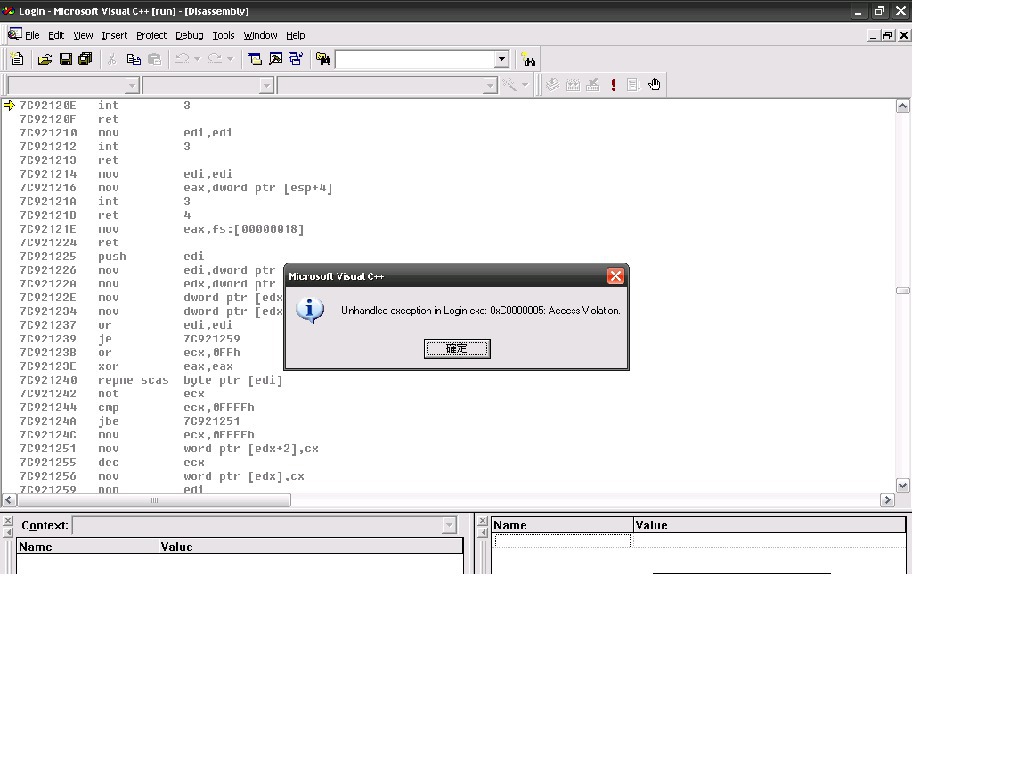Click the 確定 OK button in dialog
The image size is (1024, 768).
tap(457, 349)
